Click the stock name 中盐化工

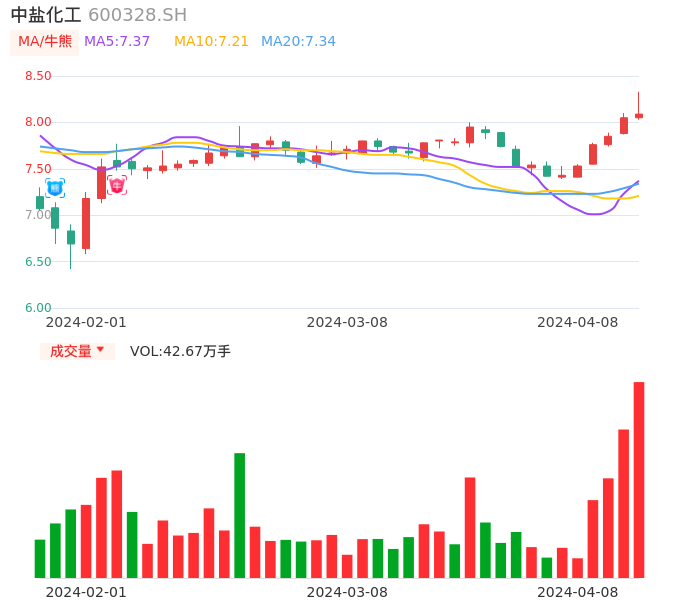[x=46, y=15]
